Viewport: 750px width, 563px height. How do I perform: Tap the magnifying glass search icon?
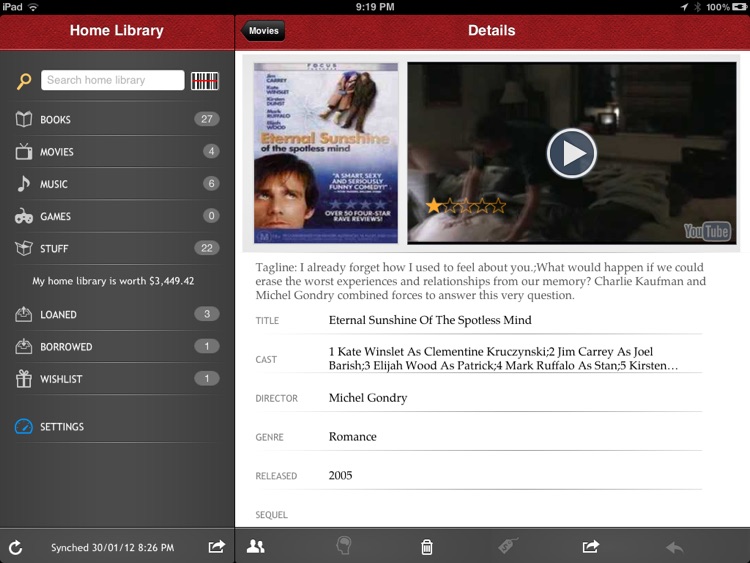pos(24,81)
